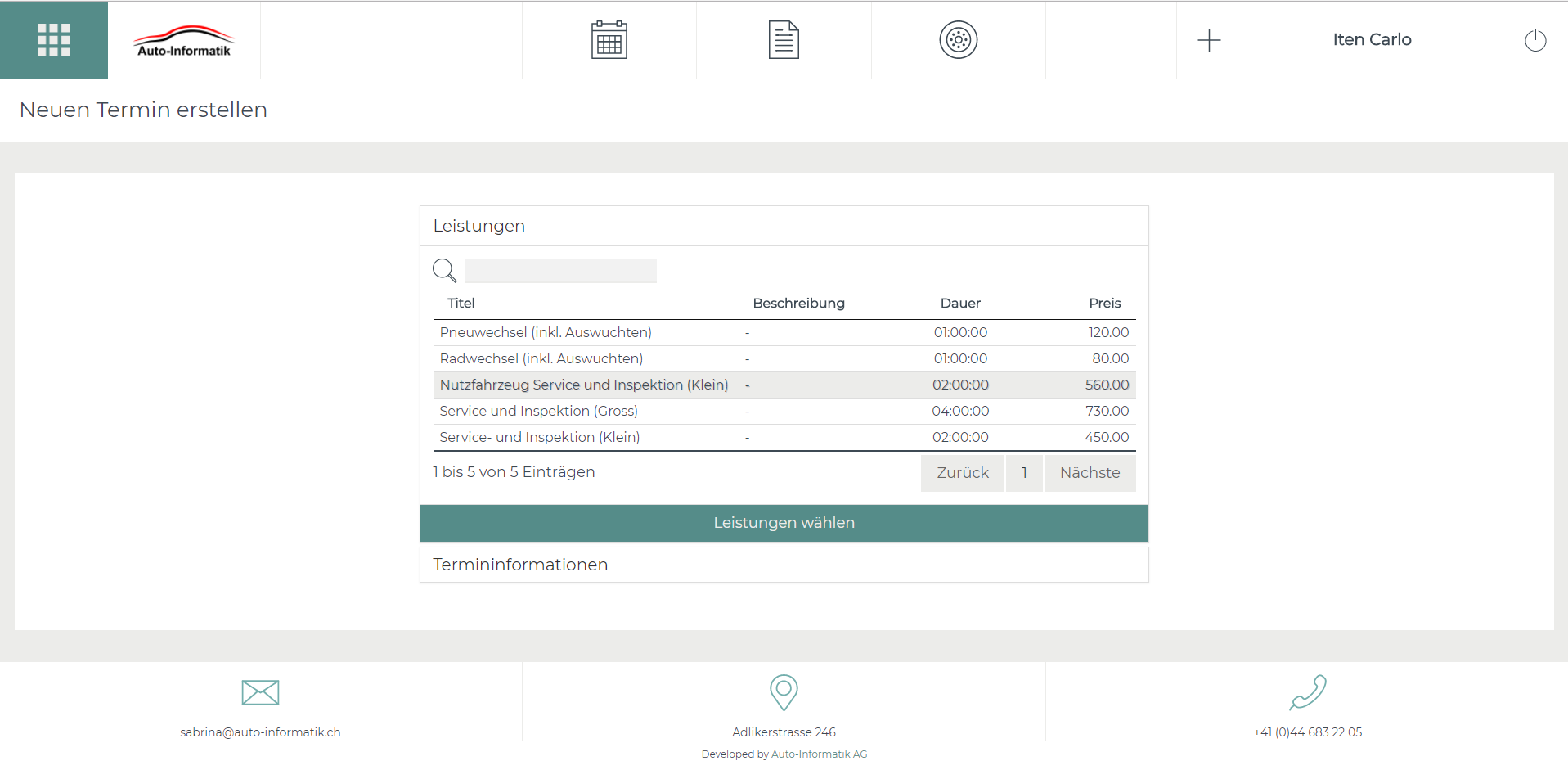This screenshot has height=770, width=1568.
Task: Open the app grid menu icon
Action: tap(54, 40)
